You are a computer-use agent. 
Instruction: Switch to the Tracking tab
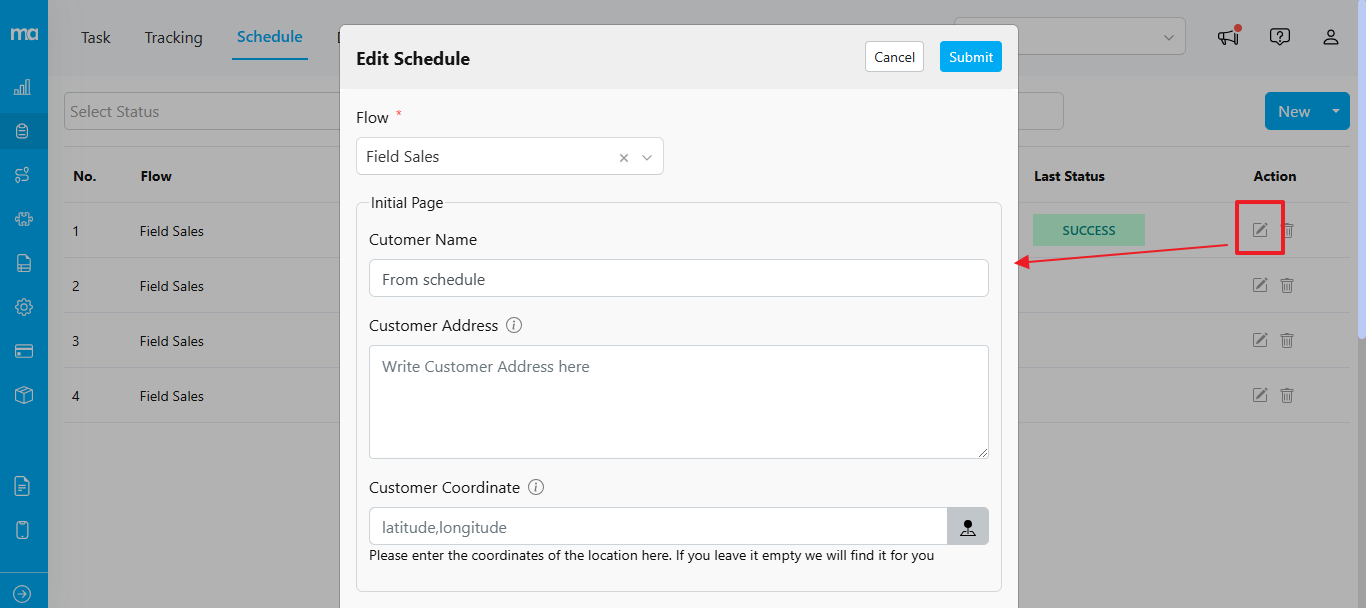173,37
